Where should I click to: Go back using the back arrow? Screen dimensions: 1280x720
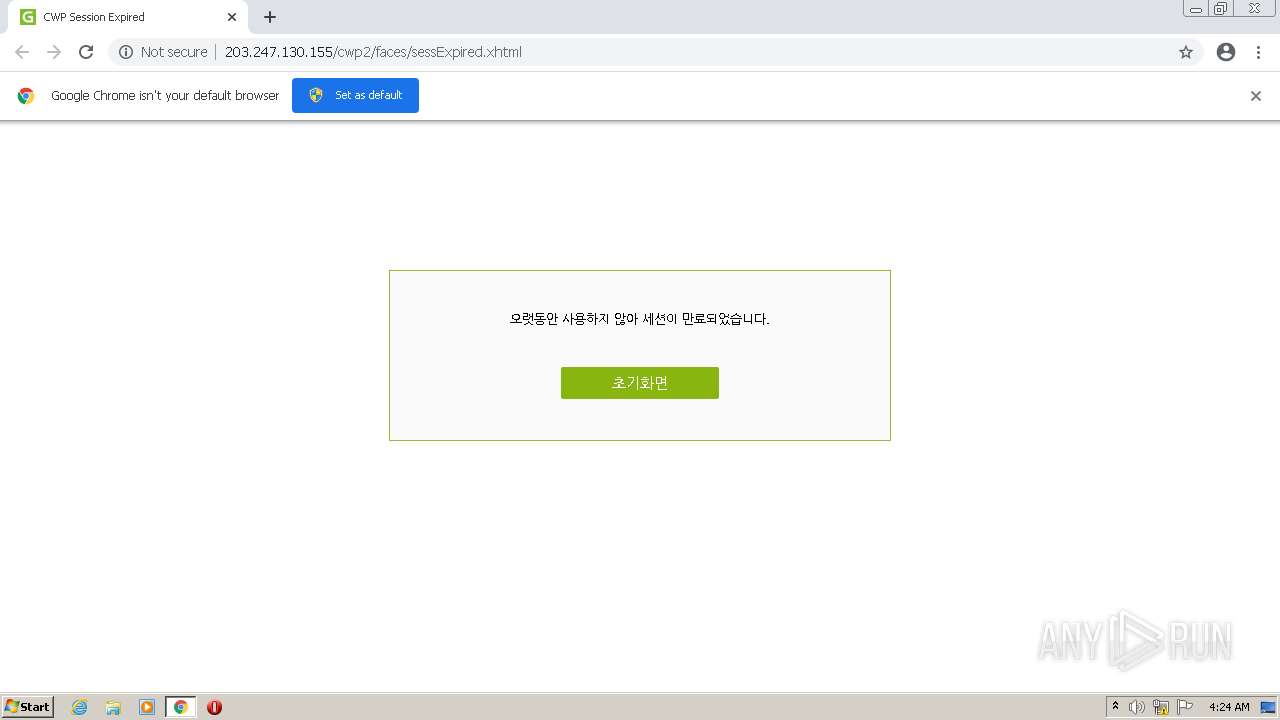[x=22, y=52]
